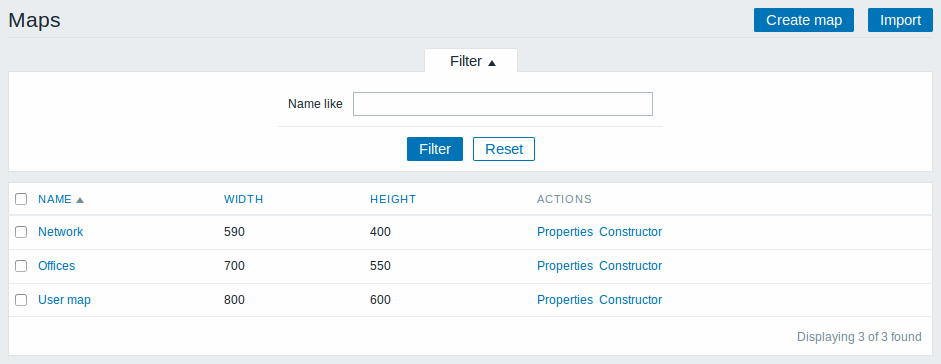Viewport: 941px width, 364px height.
Task: Open the Offices map link
Action: tap(56, 266)
